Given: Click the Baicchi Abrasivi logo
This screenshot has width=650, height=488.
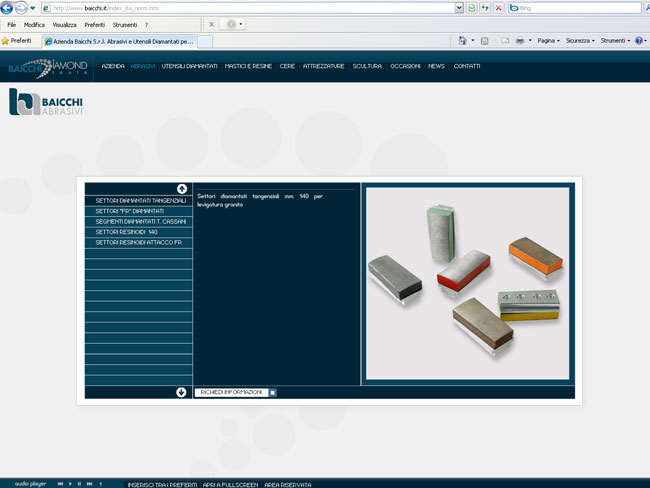Looking at the screenshot, I should pos(46,102).
